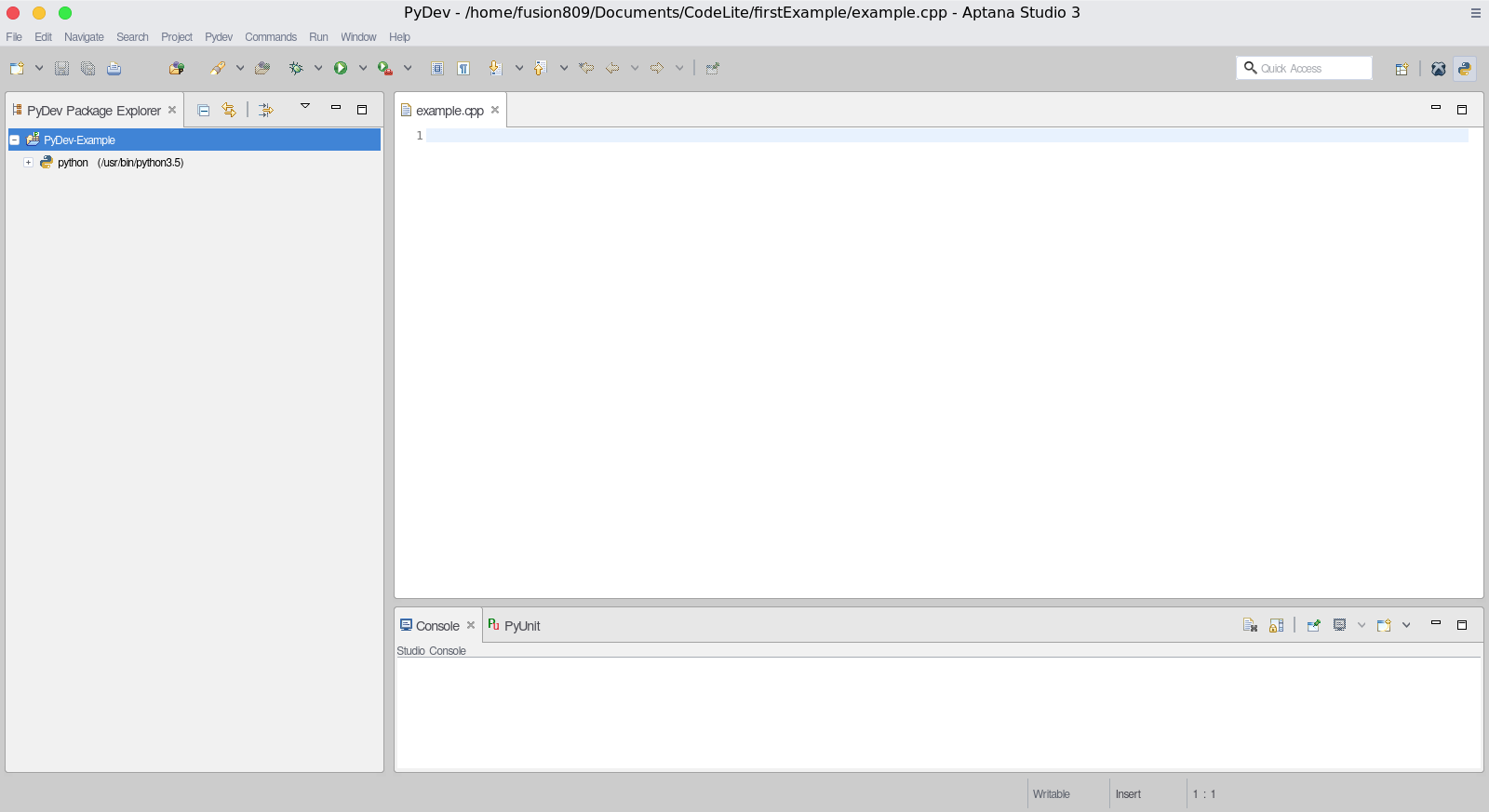Switch to the PyDev perspective icon
The height and width of the screenshot is (812, 1489).
[1465, 69]
